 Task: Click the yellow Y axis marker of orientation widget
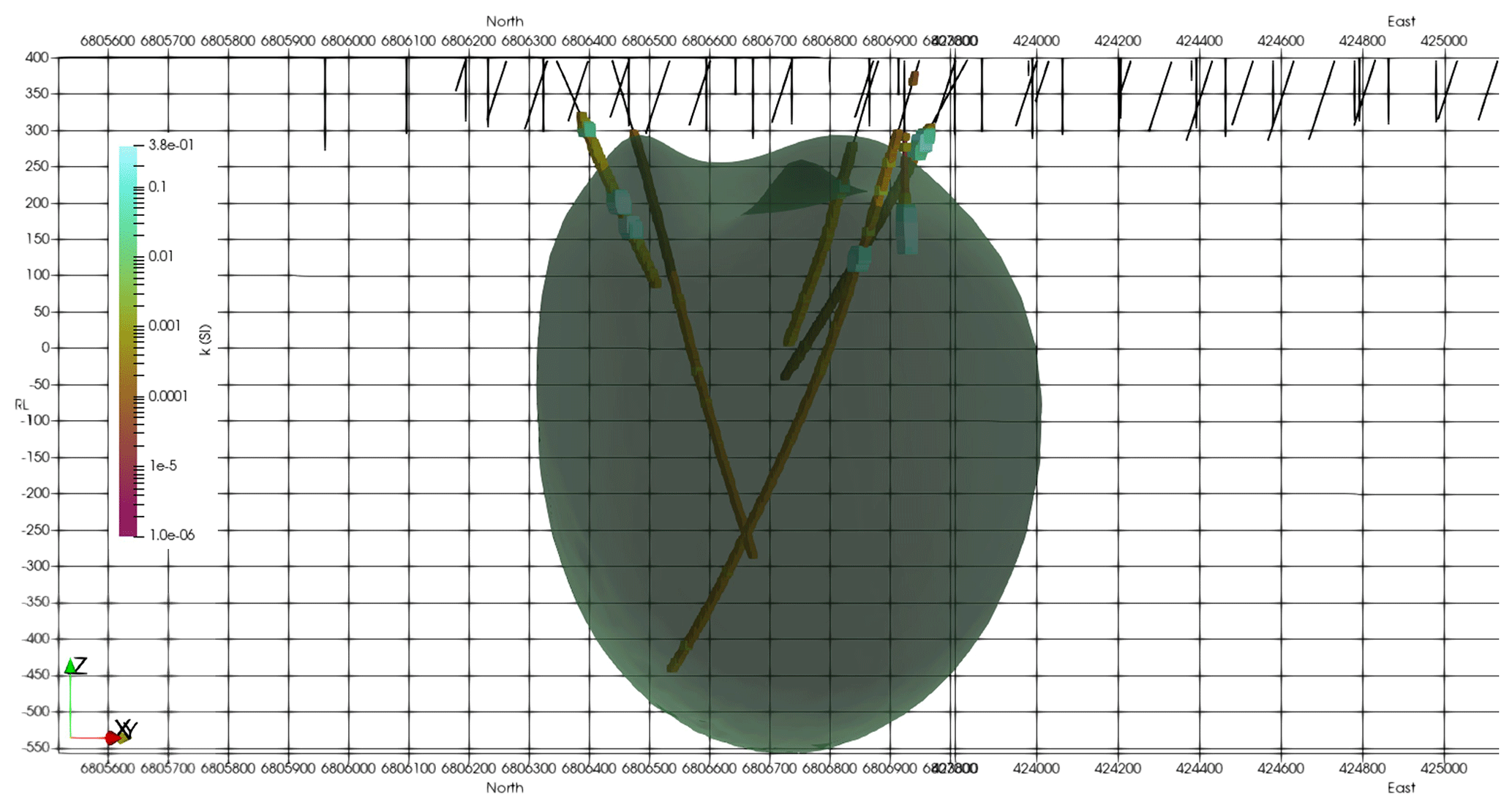(124, 737)
